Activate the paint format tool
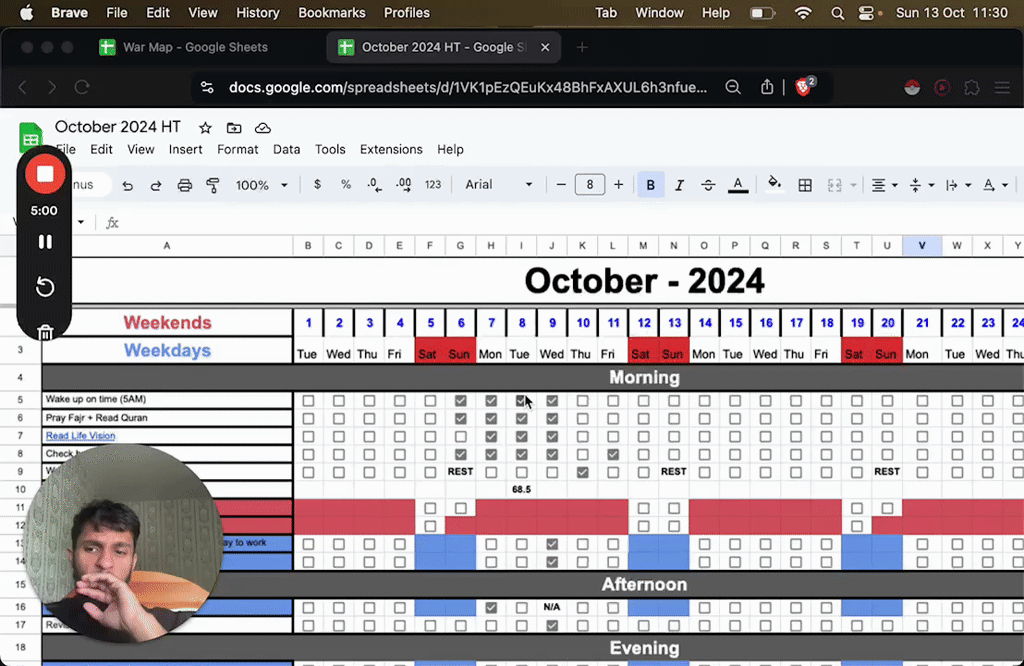Image resolution: width=1024 pixels, height=666 pixels. [213, 185]
